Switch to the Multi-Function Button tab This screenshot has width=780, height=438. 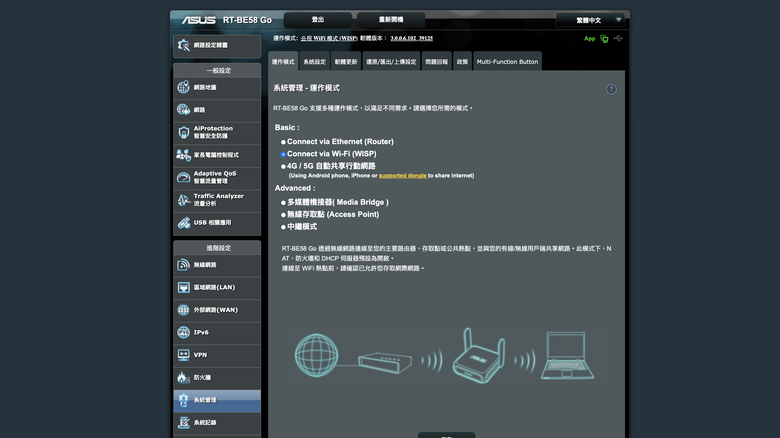507,62
